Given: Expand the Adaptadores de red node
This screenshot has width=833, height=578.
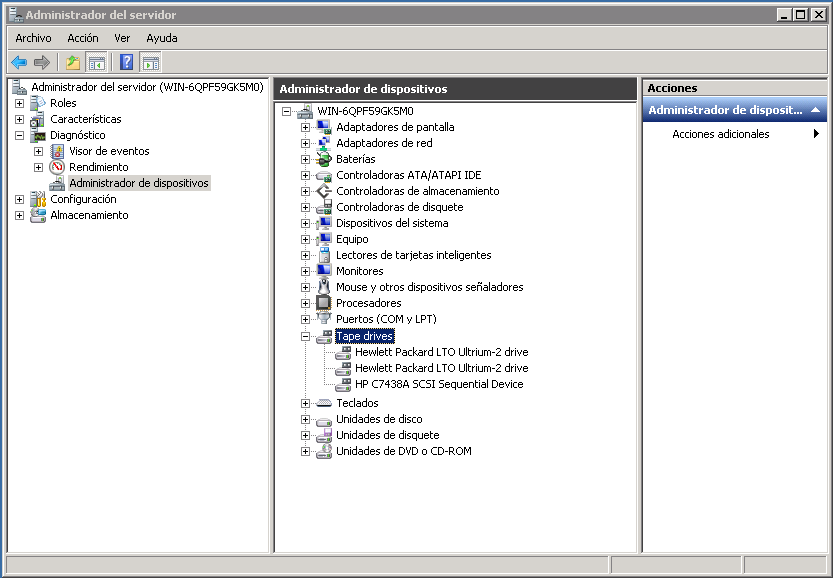Looking at the screenshot, I should pyautogui.click(x=306, y=143).
